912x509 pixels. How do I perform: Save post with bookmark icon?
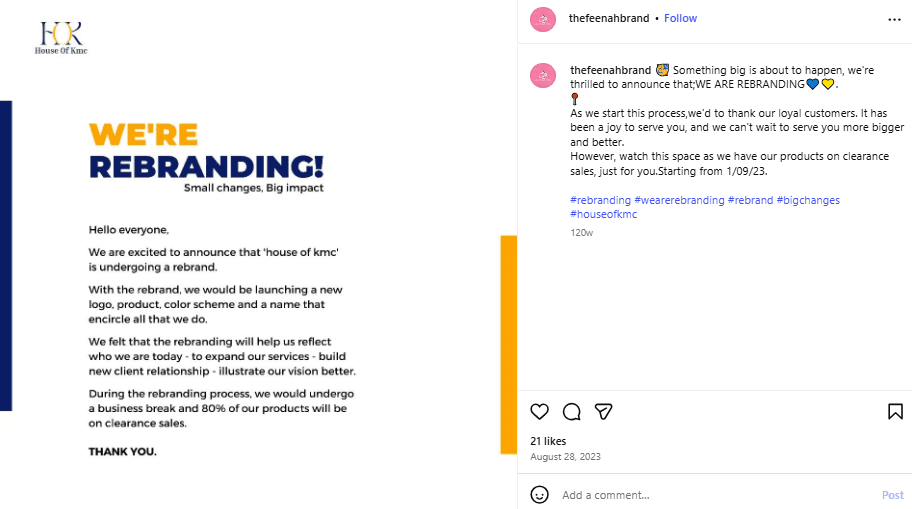pyautogui.click(x=895, y=412)
